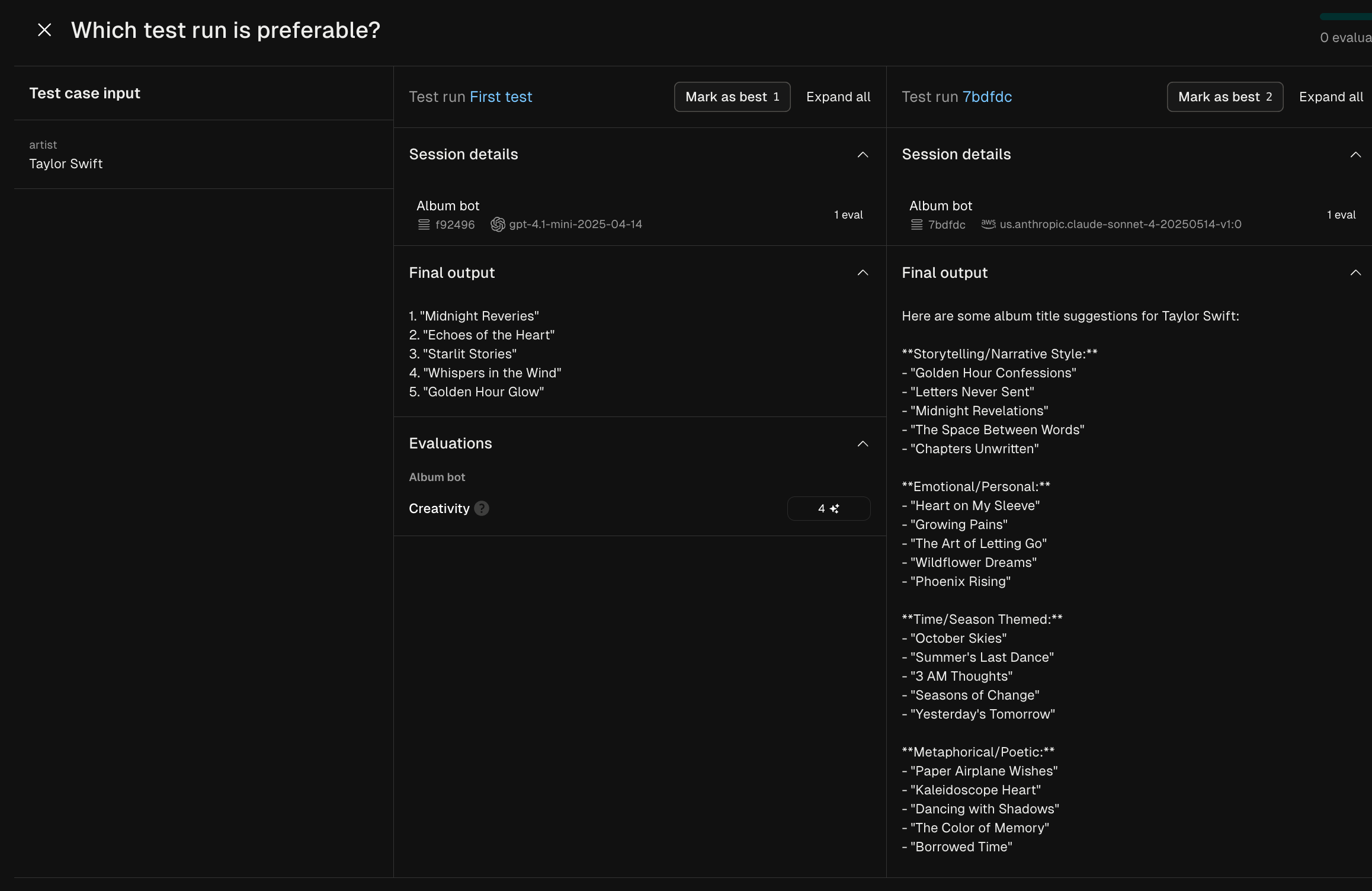Screen dimensions: 1372x891
Task: Click the AWS icon beside claude-sonnet model
Action: tap(988, 224)
